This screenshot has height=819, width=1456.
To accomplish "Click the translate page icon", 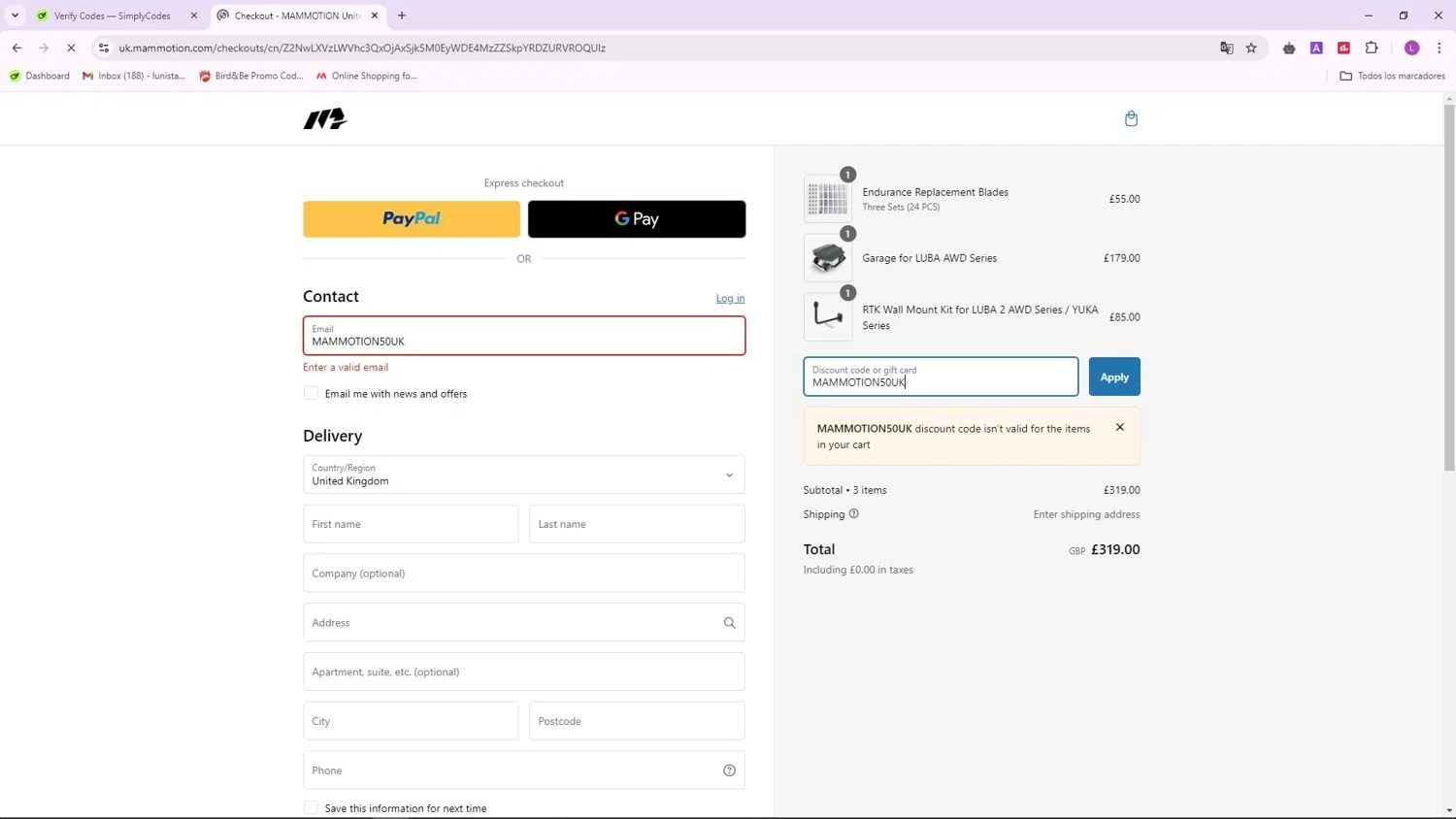I will [1227, 48].
